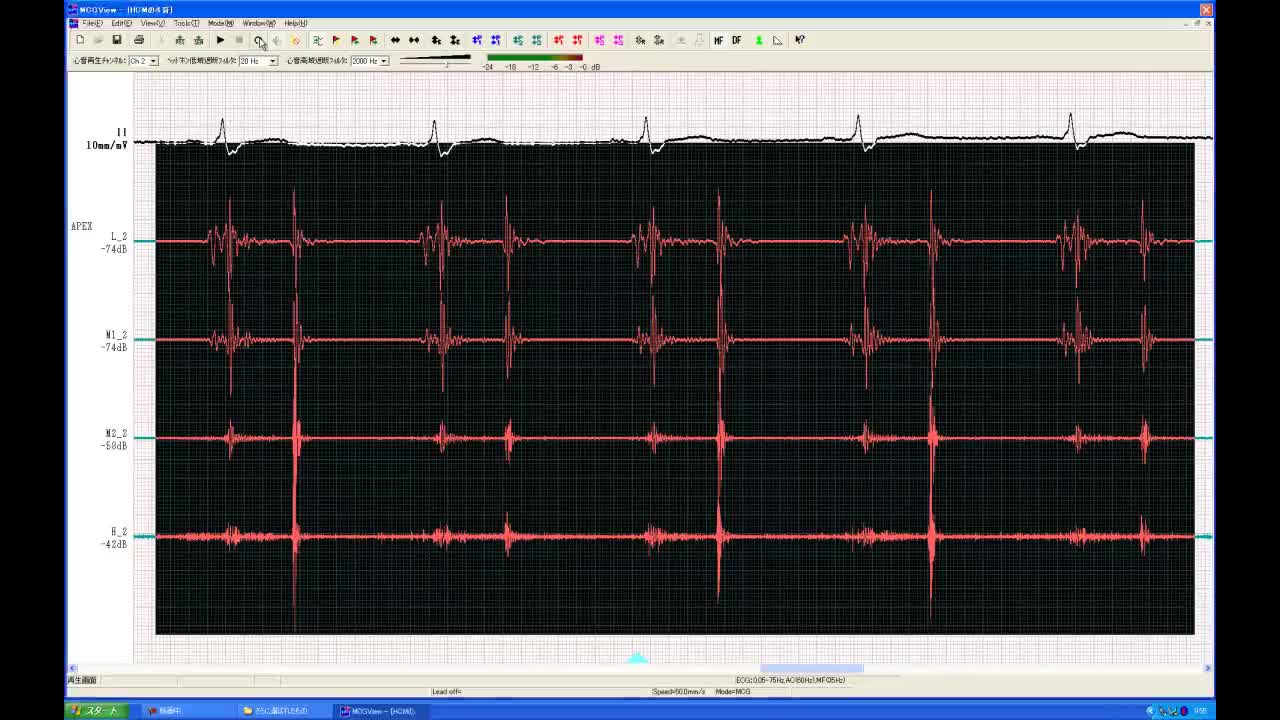Click the MF filter toolbar icon
Screen dimensions: 1280x720
coord(718,40)
